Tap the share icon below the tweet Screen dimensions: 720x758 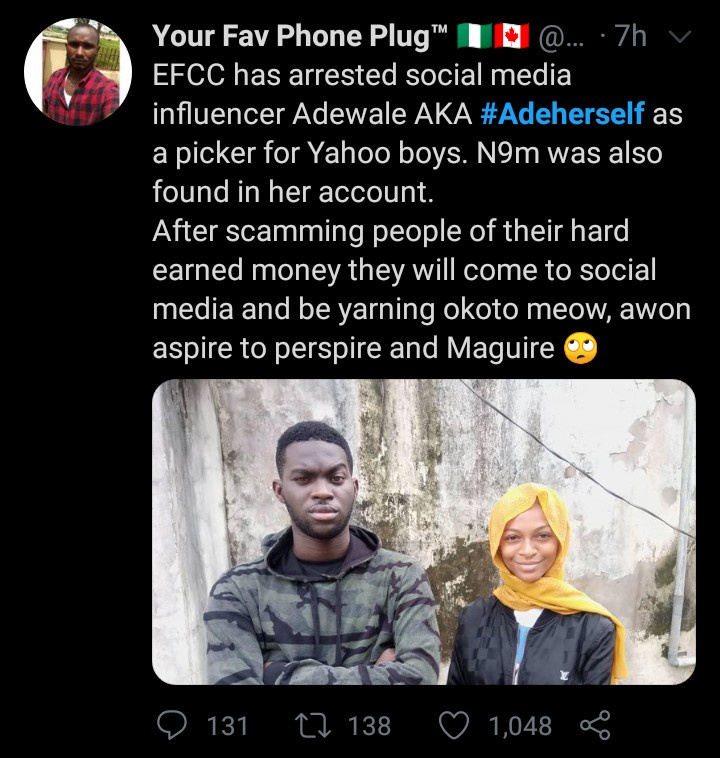594,725
